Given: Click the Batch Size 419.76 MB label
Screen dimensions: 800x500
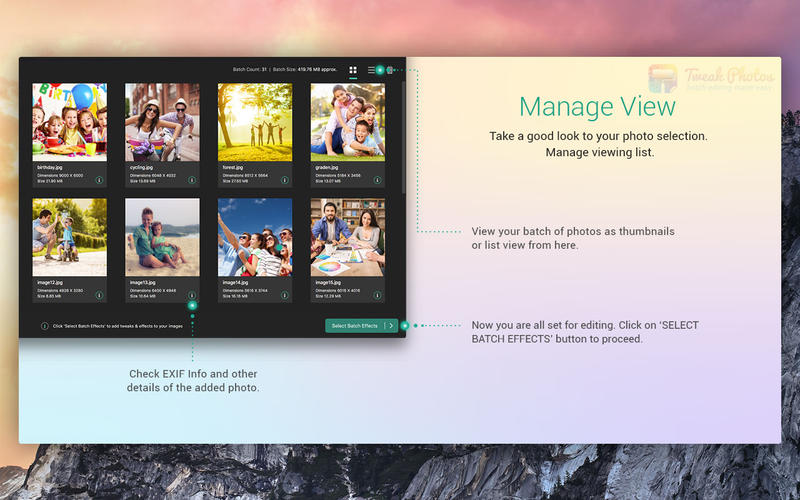Looking at the screenshot, I should point(305,69).
